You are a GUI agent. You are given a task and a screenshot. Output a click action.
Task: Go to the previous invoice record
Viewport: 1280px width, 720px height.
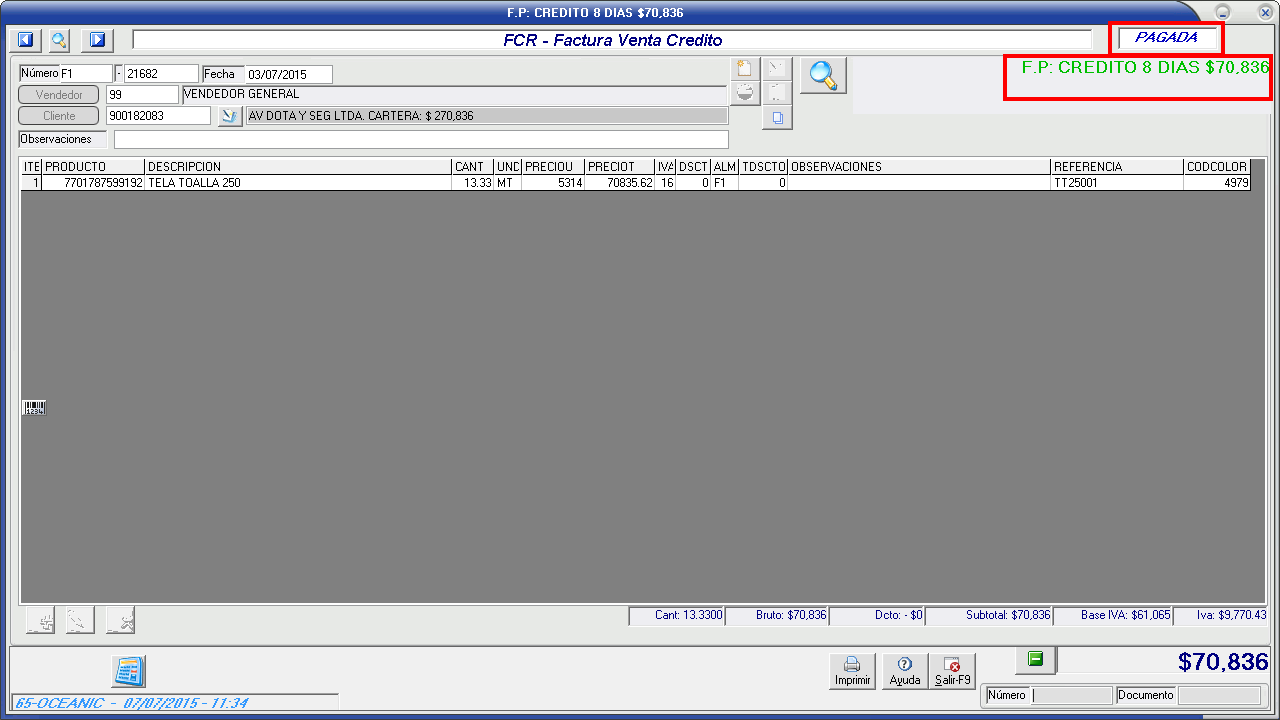click(26, 40)
